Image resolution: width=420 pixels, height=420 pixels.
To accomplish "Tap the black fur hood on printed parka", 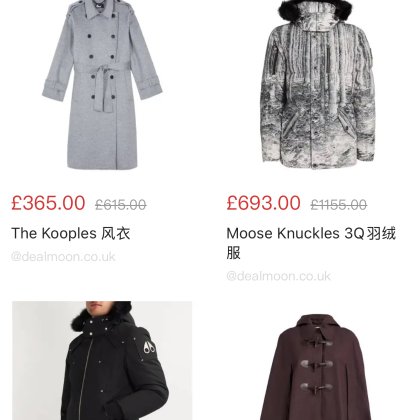I will coord(315,10).
